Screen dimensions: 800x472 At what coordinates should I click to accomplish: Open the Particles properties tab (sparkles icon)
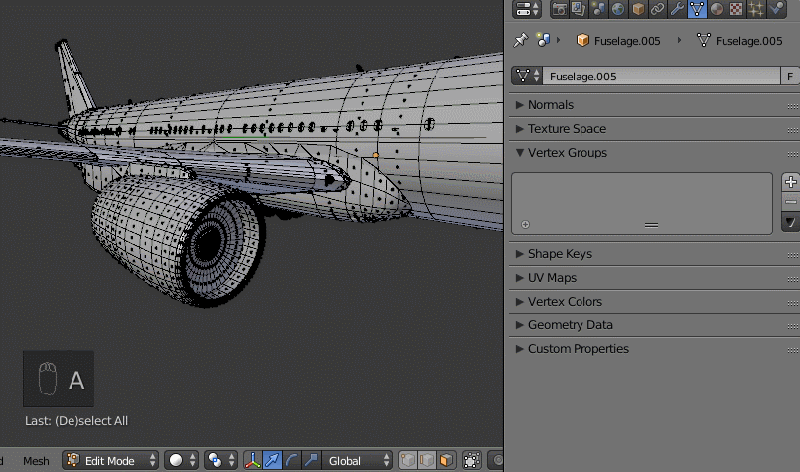click(756, 9)
